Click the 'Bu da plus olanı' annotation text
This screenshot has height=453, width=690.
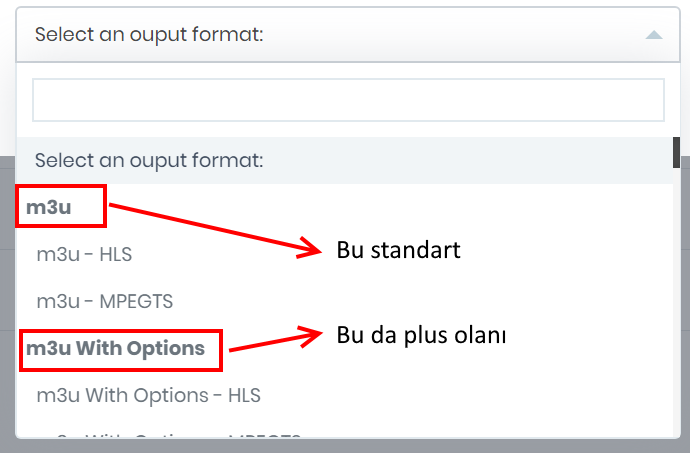coord(421,336)
